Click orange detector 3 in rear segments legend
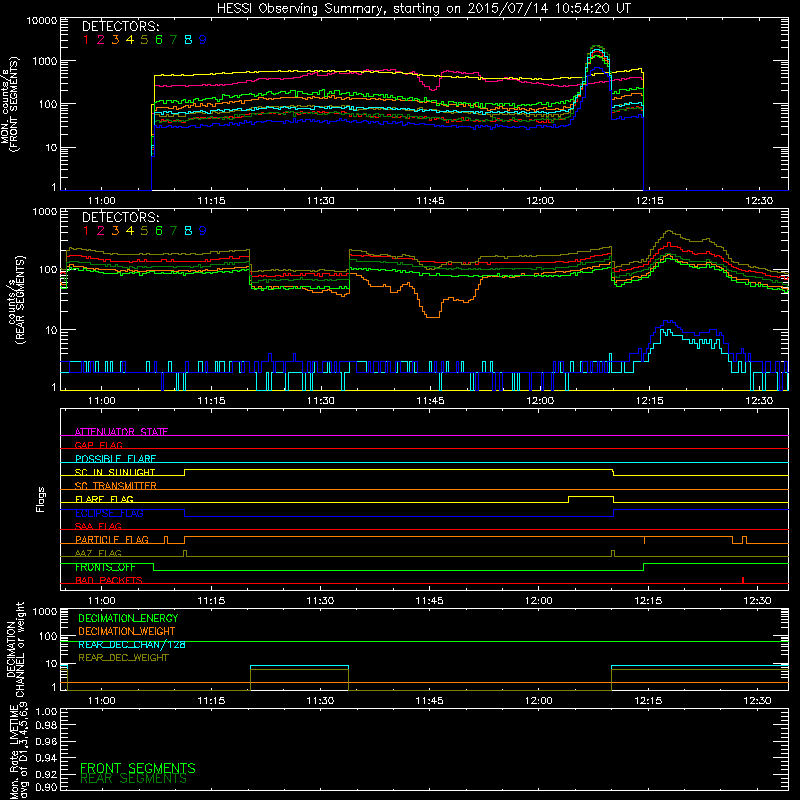The width and height of the screenshot is (800, 800). point(115,231)
